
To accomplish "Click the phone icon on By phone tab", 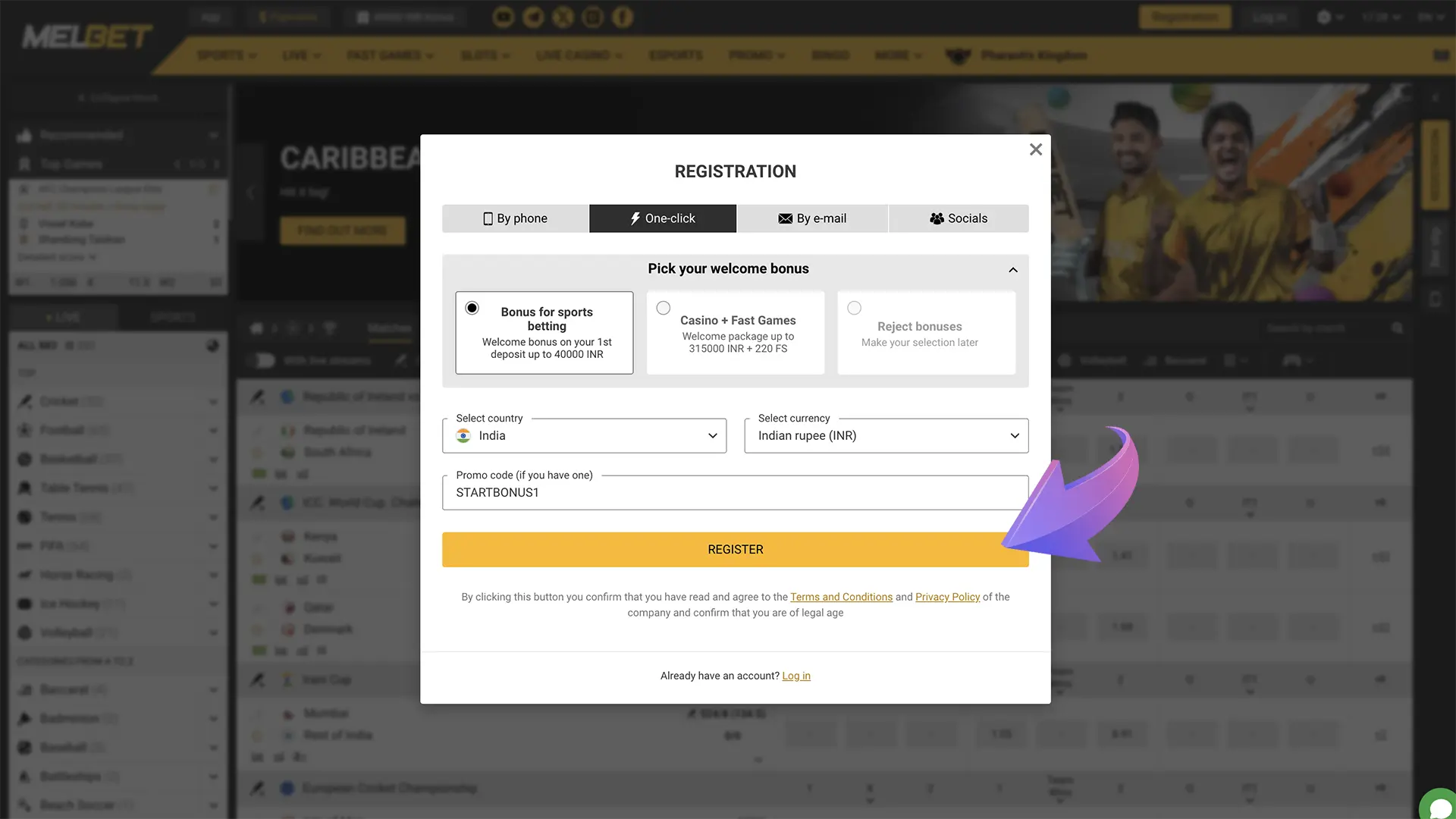I will pyautogui.click(x=487, y=218).
